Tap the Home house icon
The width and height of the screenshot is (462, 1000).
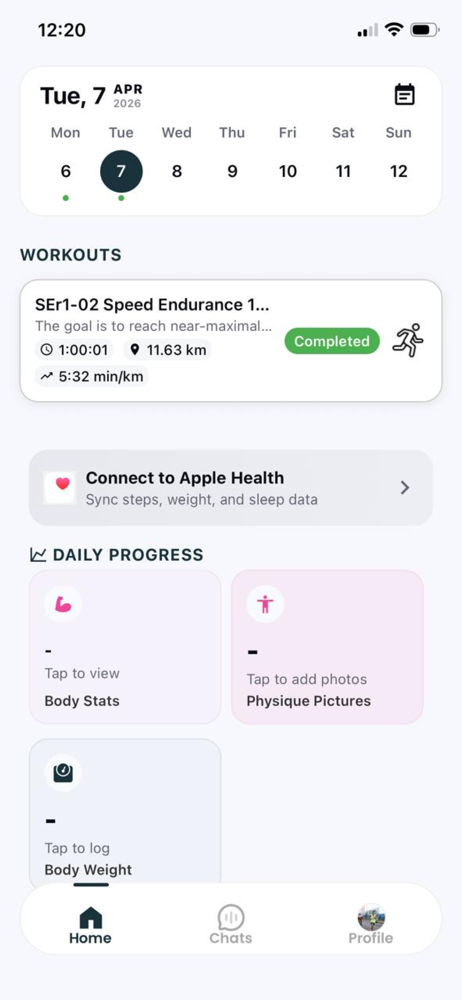click(x=90, y=918)
